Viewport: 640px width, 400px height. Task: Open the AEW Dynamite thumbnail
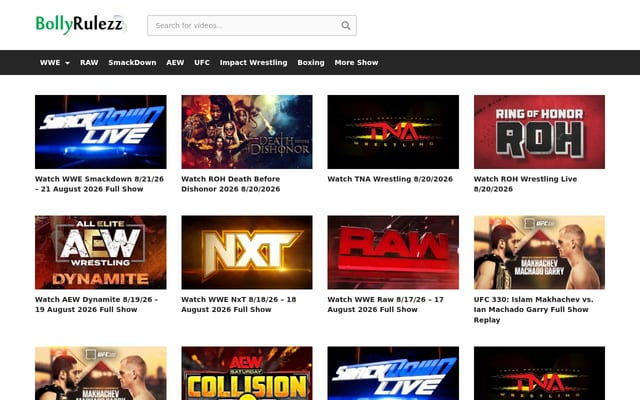101,252
